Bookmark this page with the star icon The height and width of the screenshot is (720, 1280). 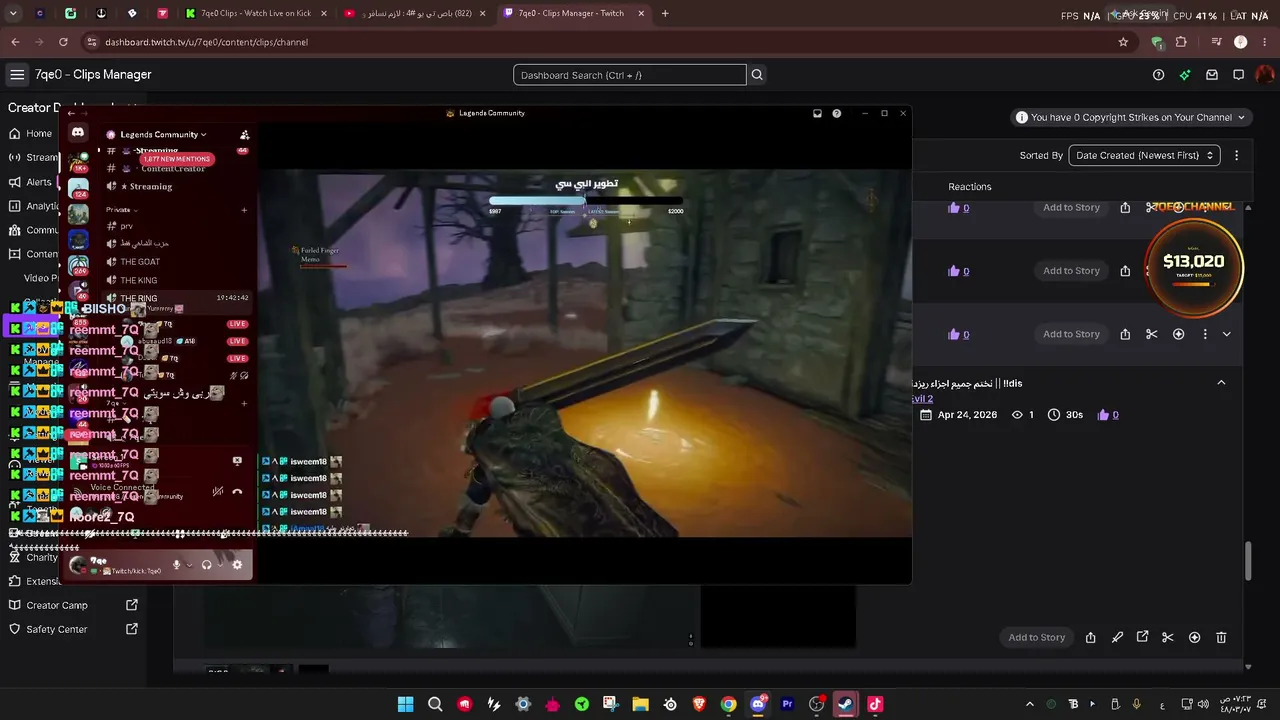(1123, 42)
